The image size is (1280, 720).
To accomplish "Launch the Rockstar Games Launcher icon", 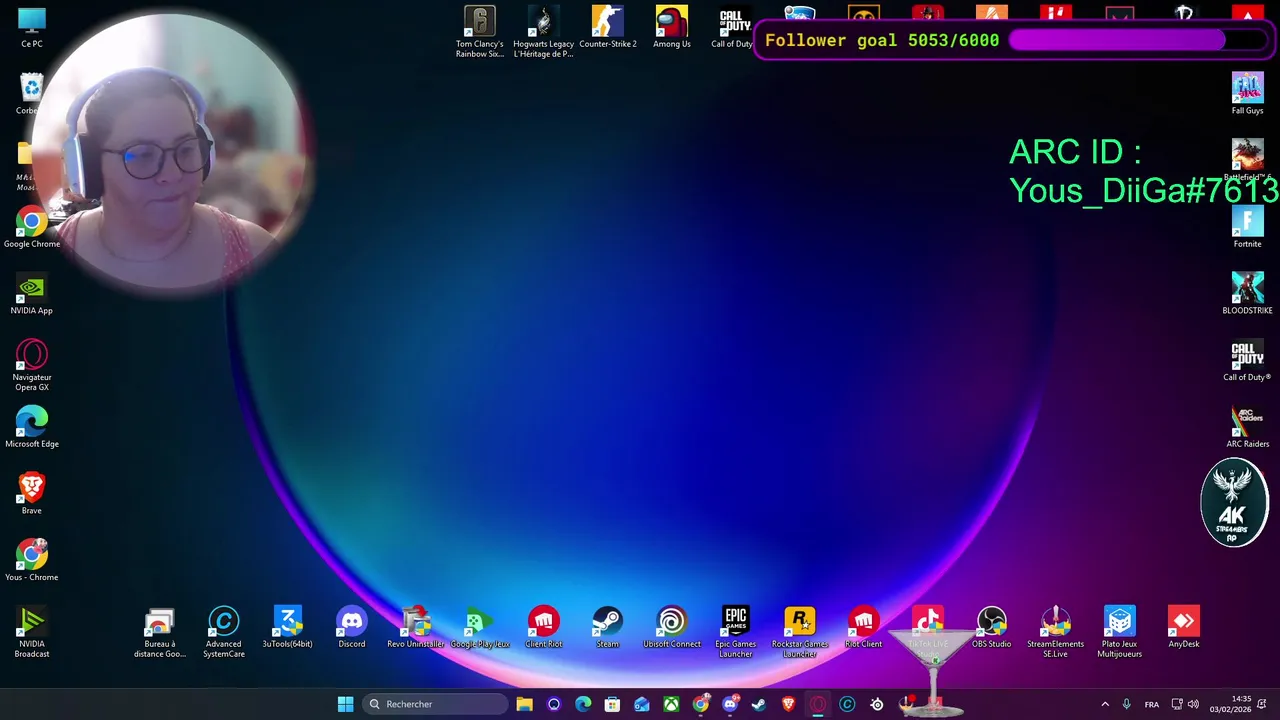I will point(800,633).
